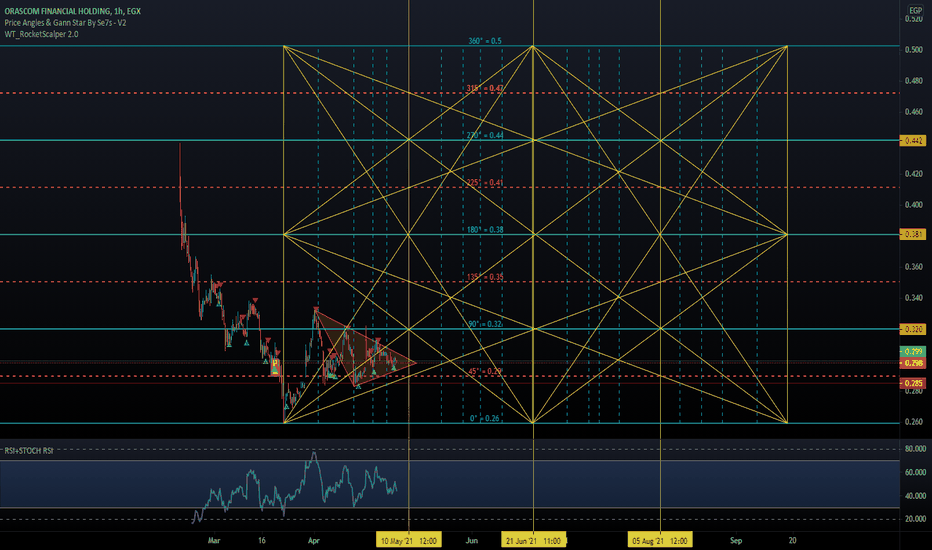Click the 40.000 value on RSI axis
932x550 pixels.
pyautogui.click(x=915, y=495)
